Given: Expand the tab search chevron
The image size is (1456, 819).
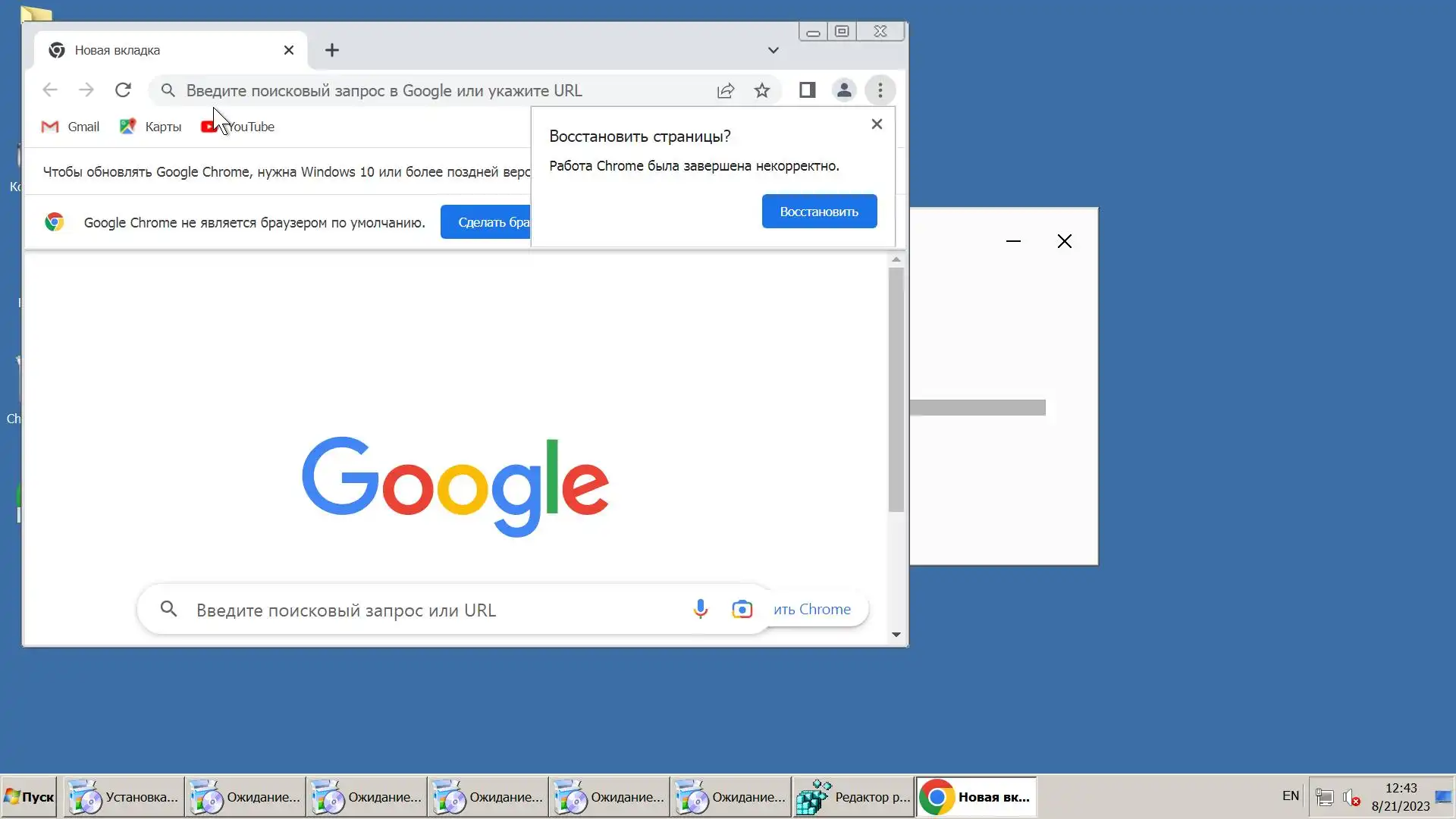Looking at the screenshot, I should (x=773, y=50).
